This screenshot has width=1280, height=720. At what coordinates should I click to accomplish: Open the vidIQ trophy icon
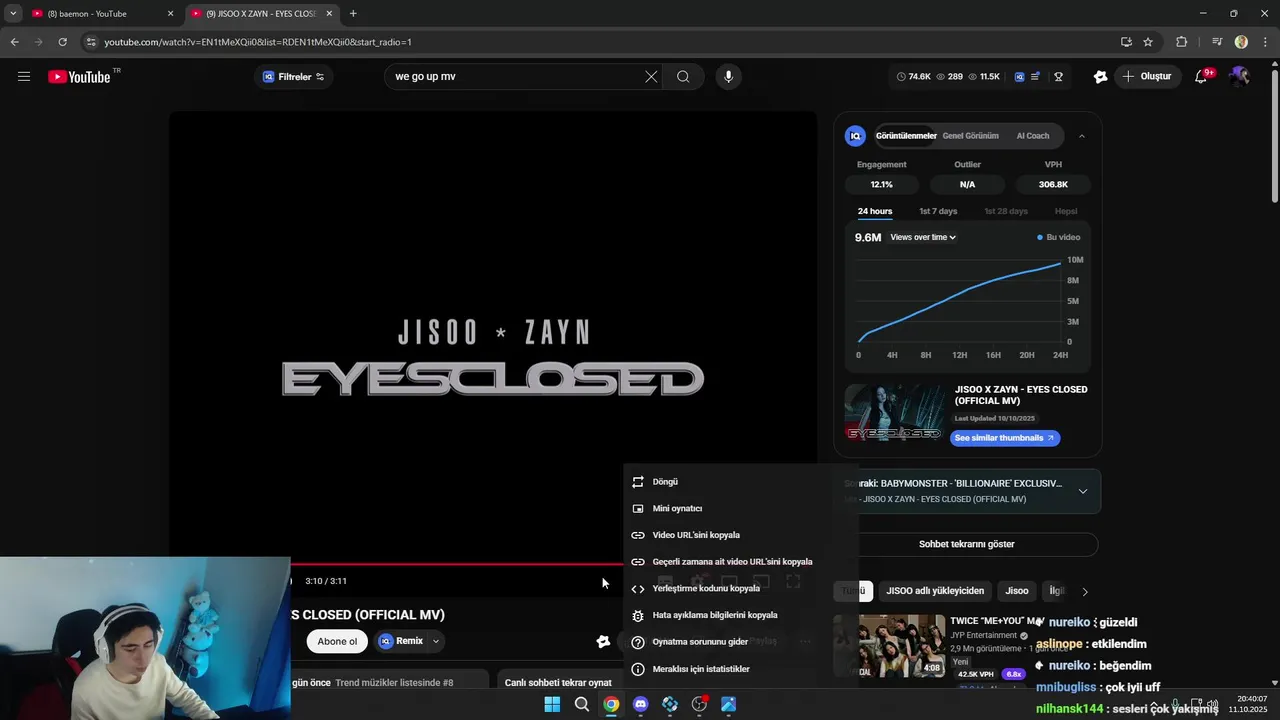pyautogui.click(x=1058, y=76)
